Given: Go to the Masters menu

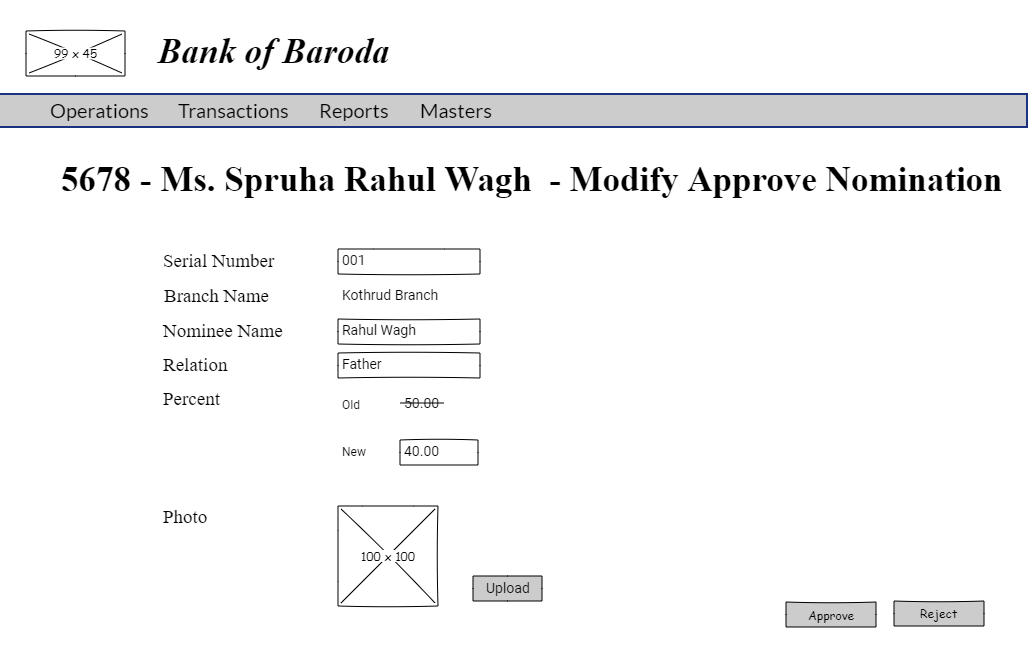Looking at the screenshot, I should point(455,111).
